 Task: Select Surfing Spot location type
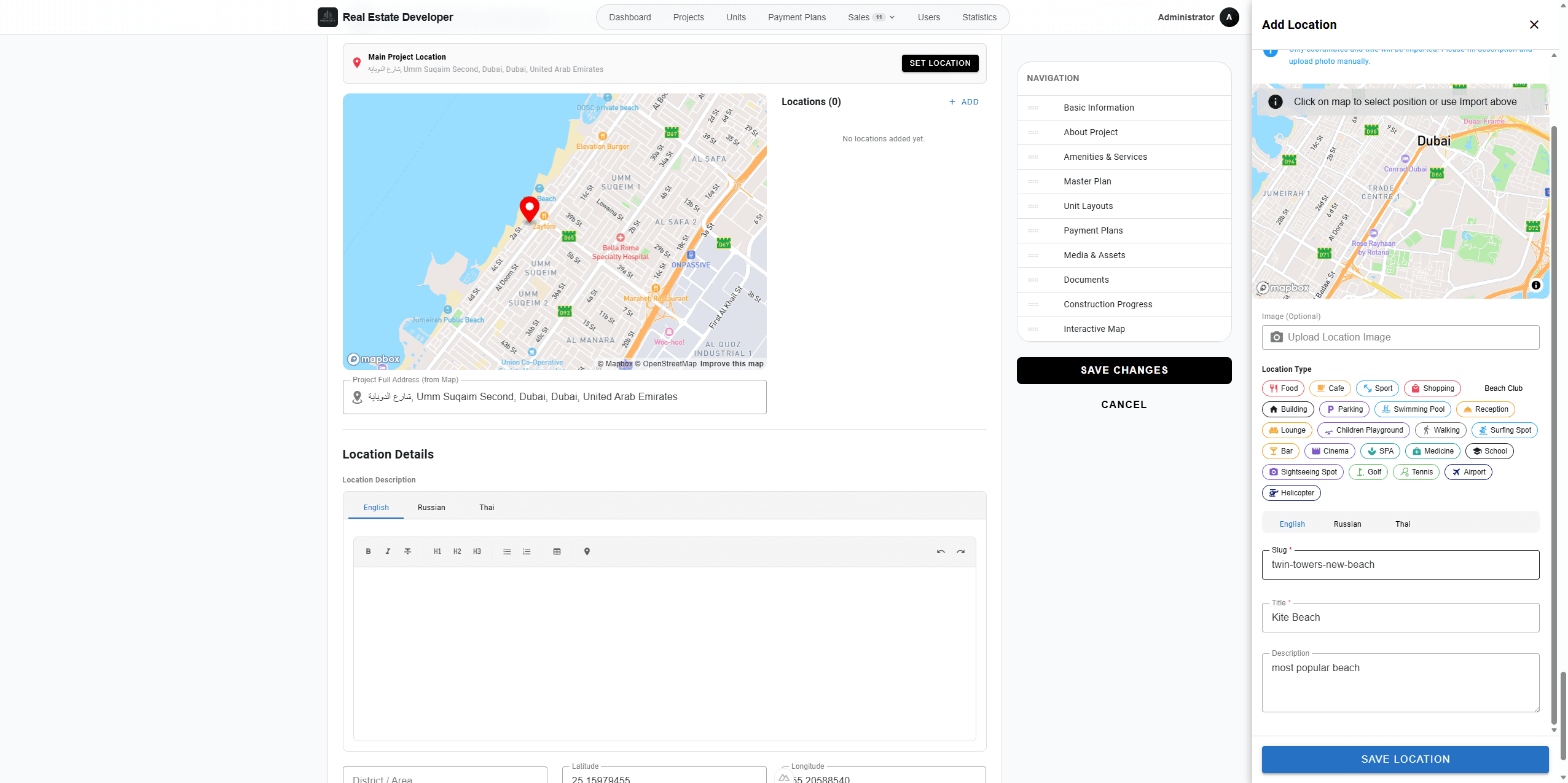[x=1504, y=430]
